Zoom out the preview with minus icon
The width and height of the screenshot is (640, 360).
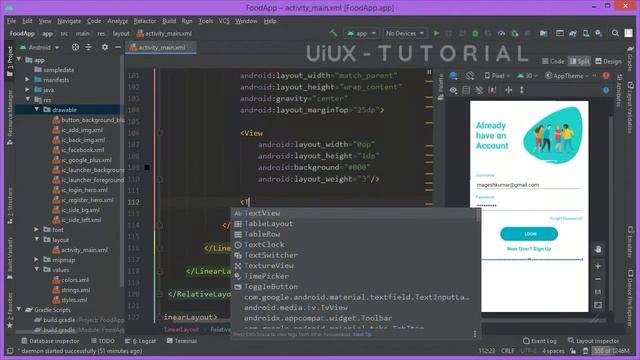(598, 279)
